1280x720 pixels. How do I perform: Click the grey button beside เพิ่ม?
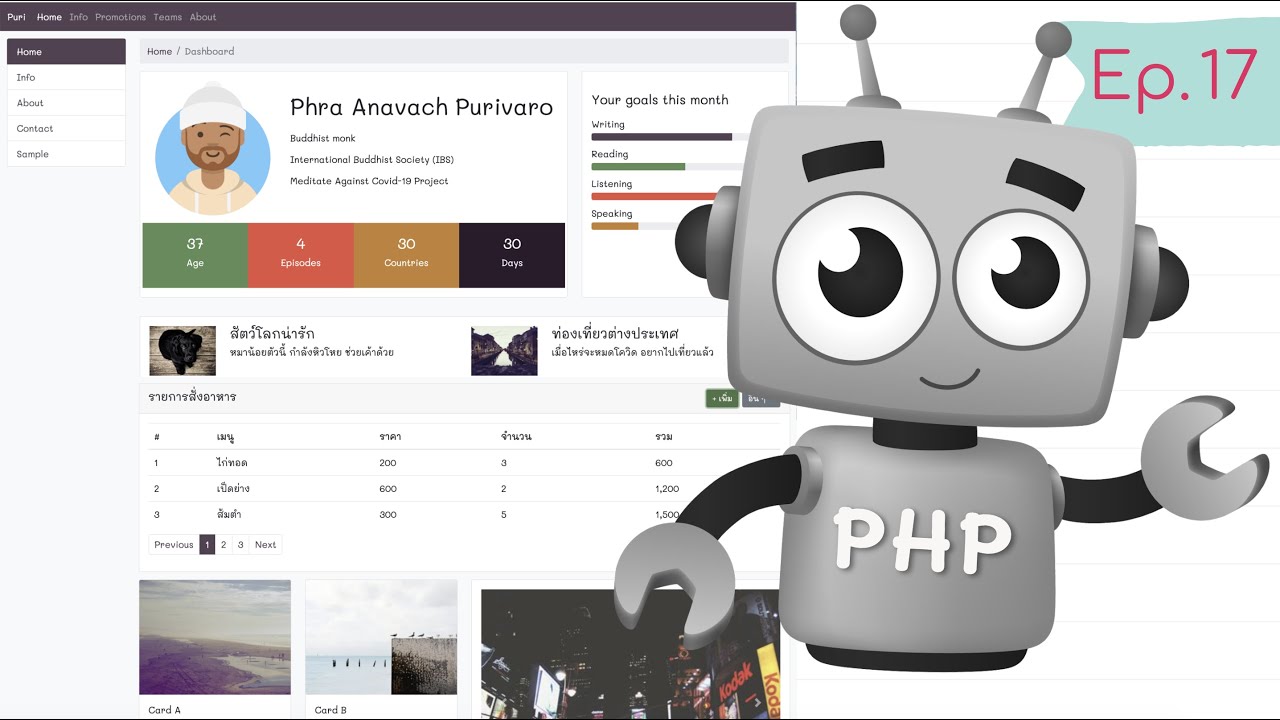[x=760, y=398]
